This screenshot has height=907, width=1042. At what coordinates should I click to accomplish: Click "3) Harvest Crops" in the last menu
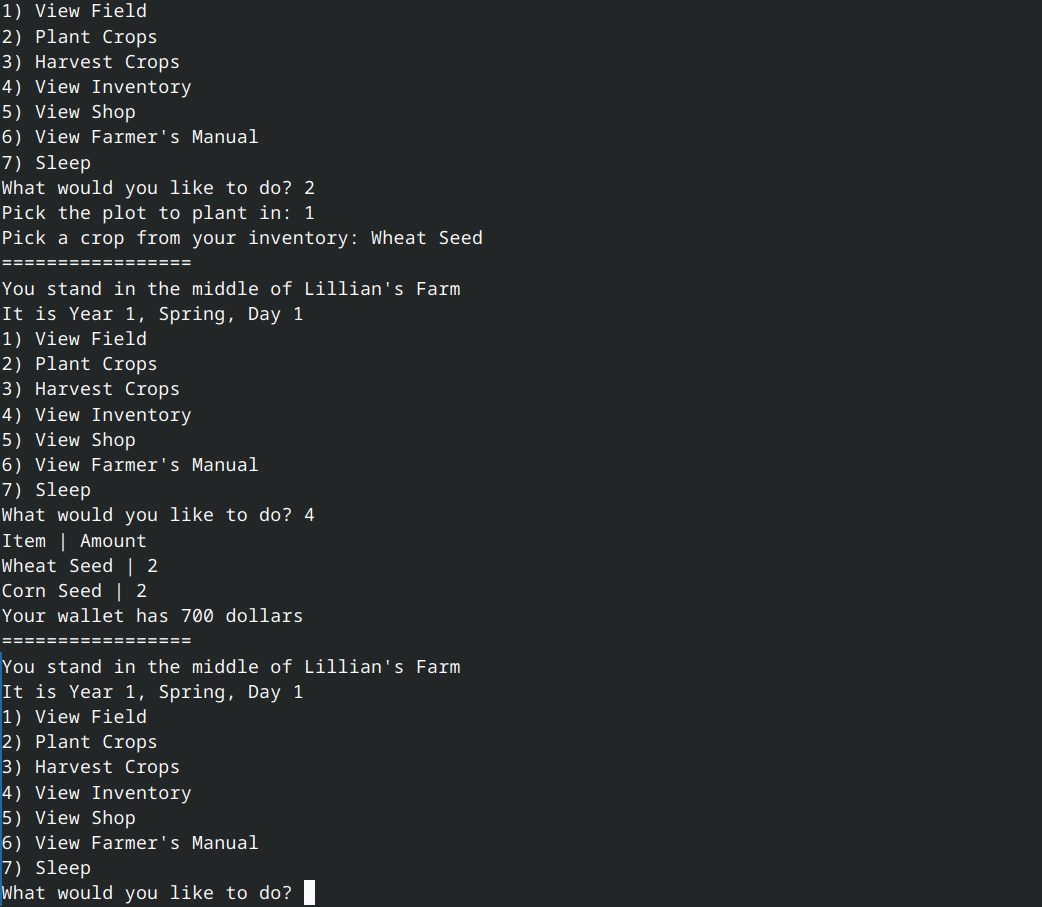pyautogui.click(x=91, y=767)
